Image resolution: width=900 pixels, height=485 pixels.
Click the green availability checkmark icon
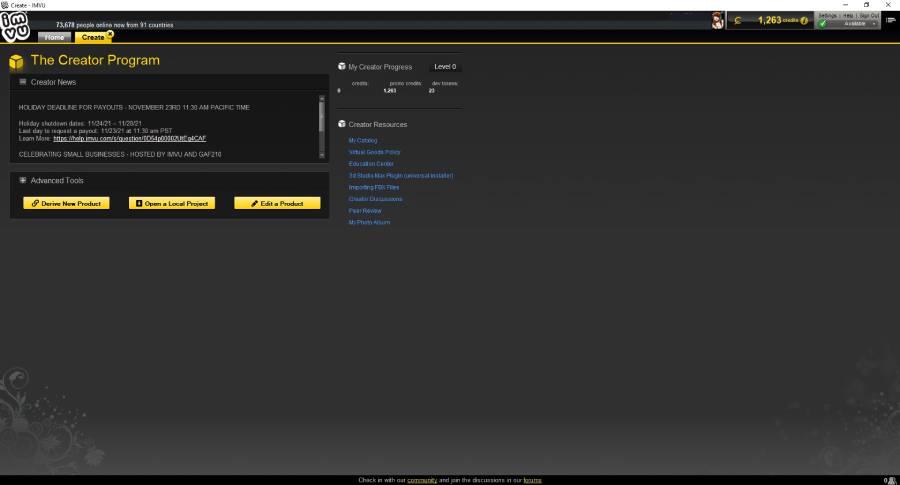tap(823, 24)
